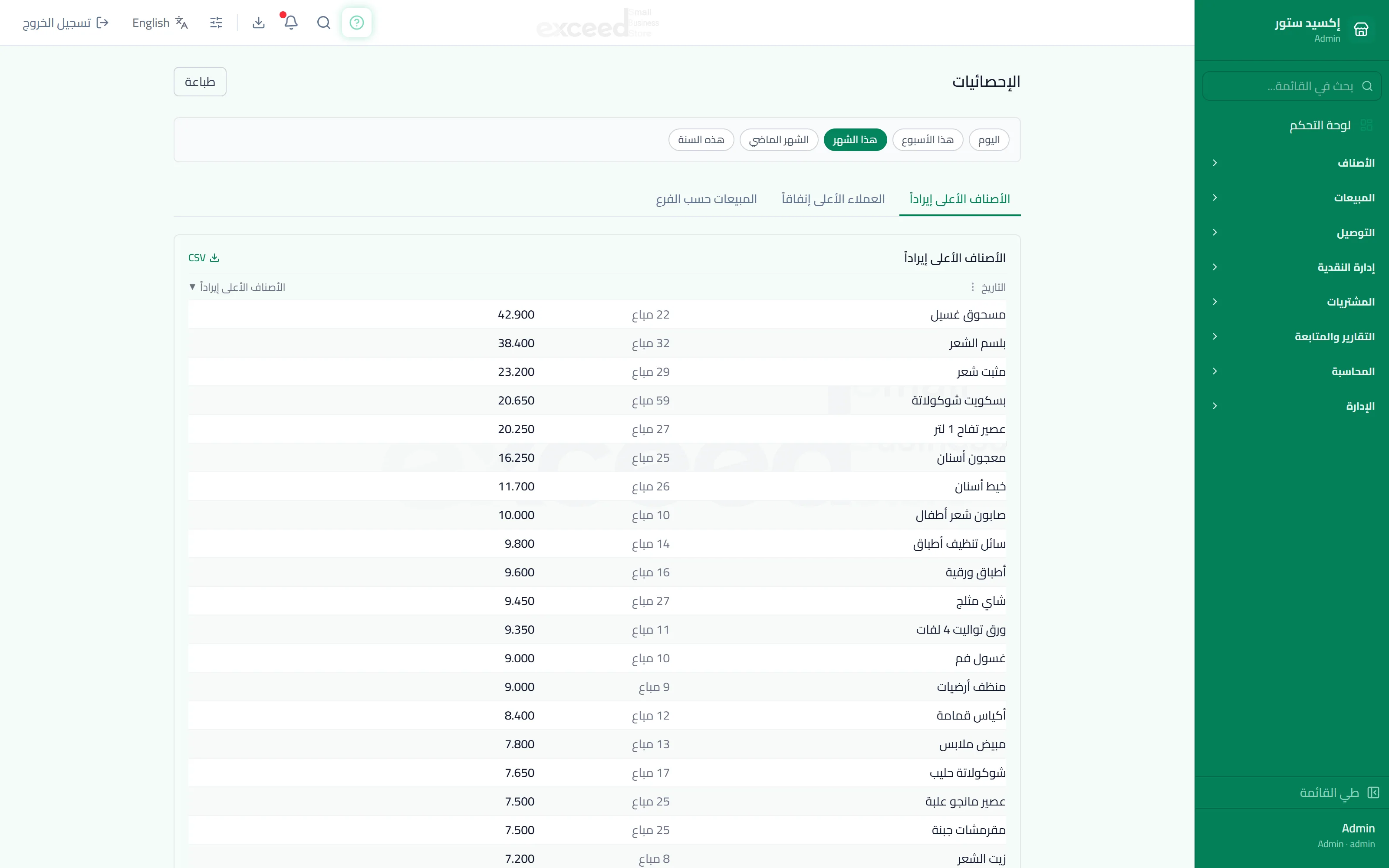Select the هذا الشهر period filter
This screenshot has width=1389, height=868.
coord(855,139)
